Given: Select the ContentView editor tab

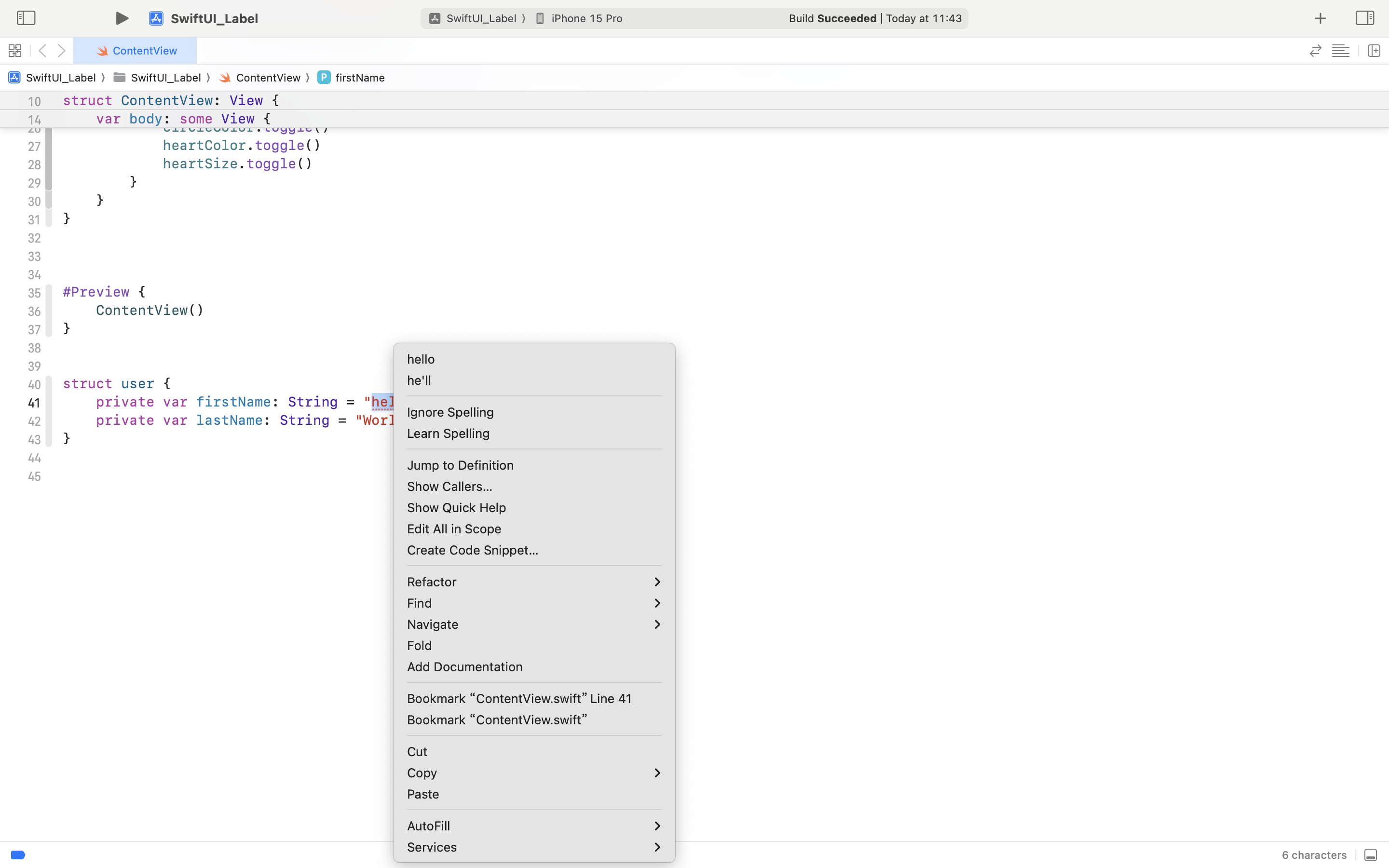Looking at the screenshot, I should tap(136, 51).
